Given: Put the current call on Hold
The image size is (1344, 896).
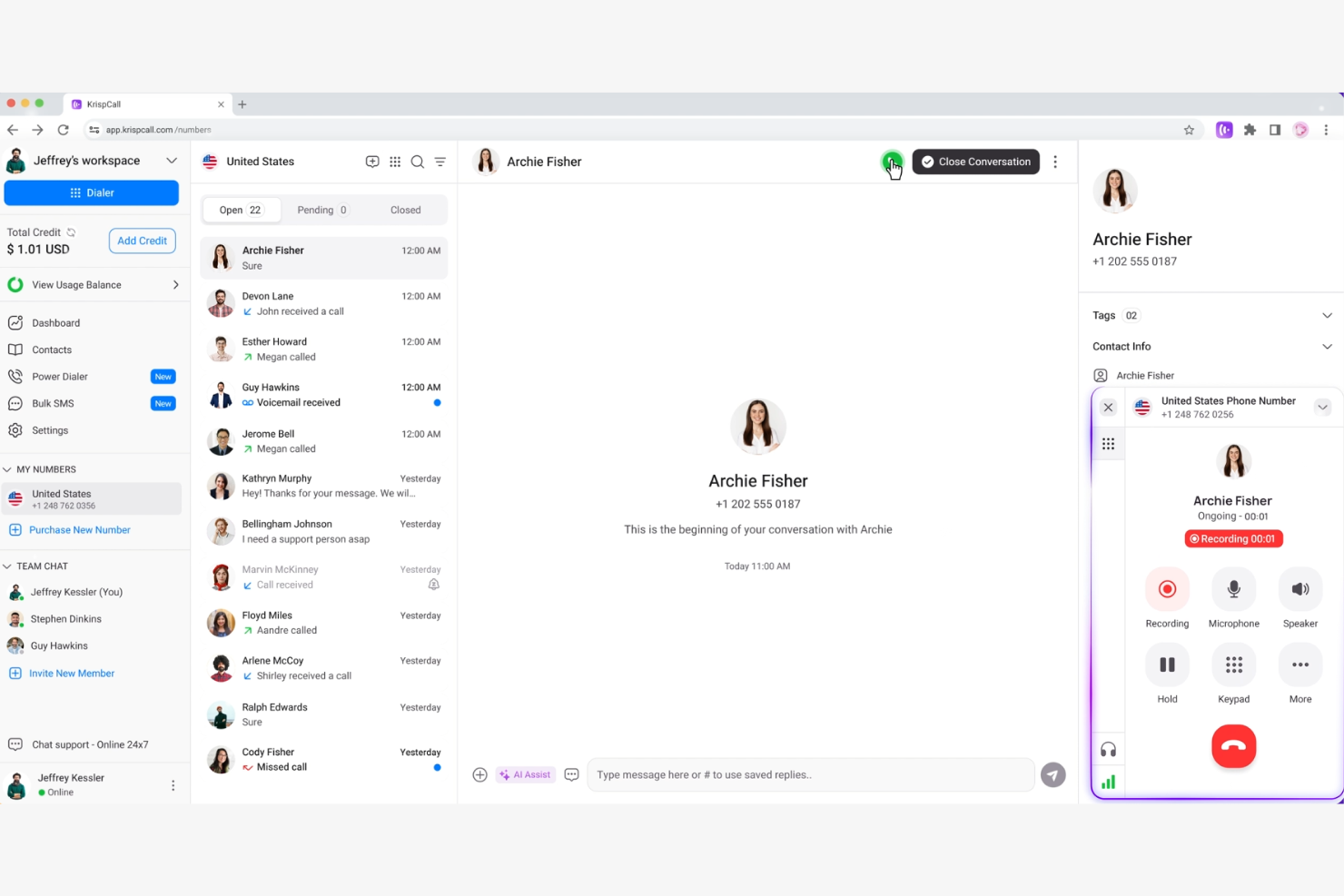Looking at the screenshot, I should (1167, 665).
